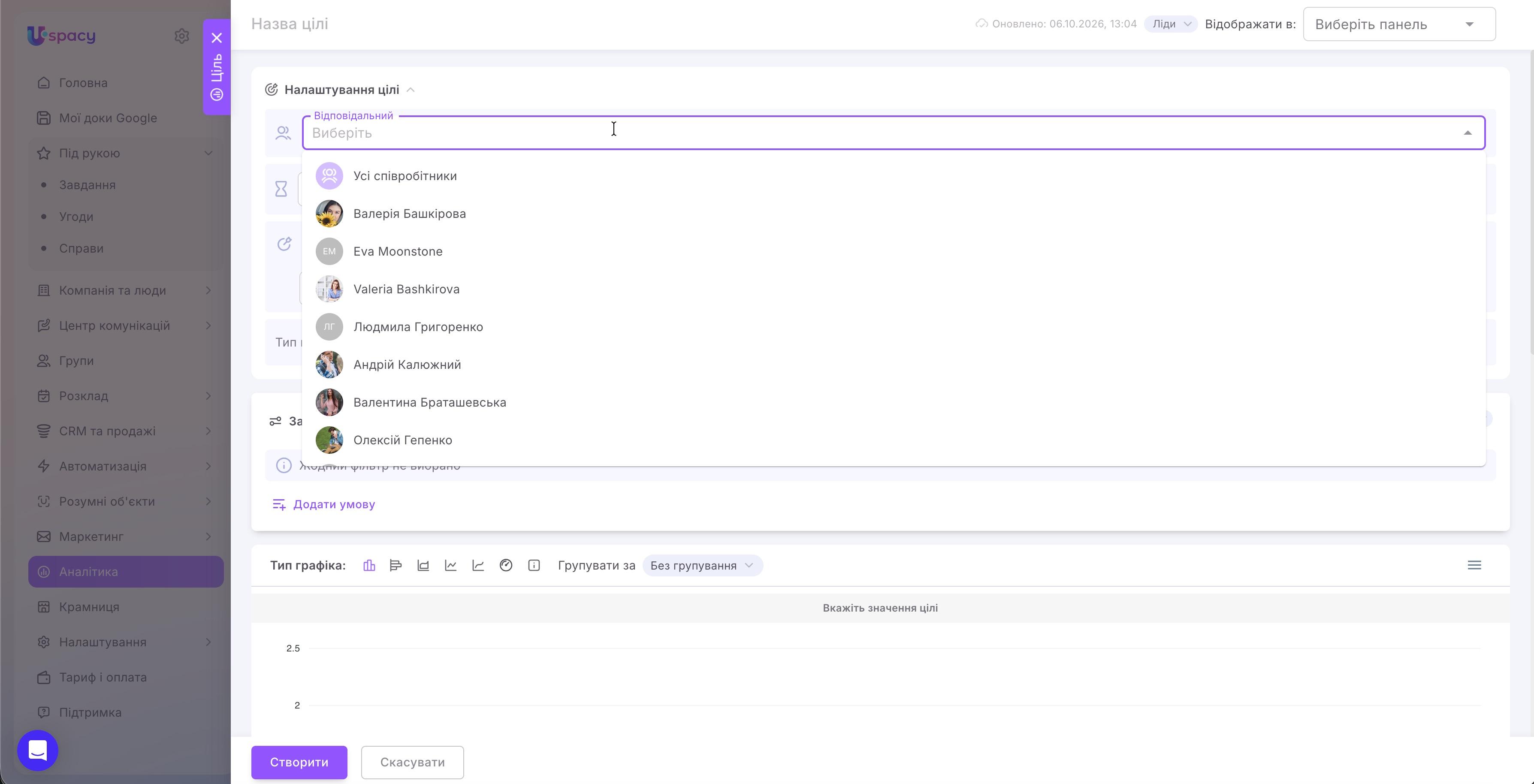1534x784 pixels.
Task: Choose Валерія Башкірова from list
Action: [x=893, y=214]
